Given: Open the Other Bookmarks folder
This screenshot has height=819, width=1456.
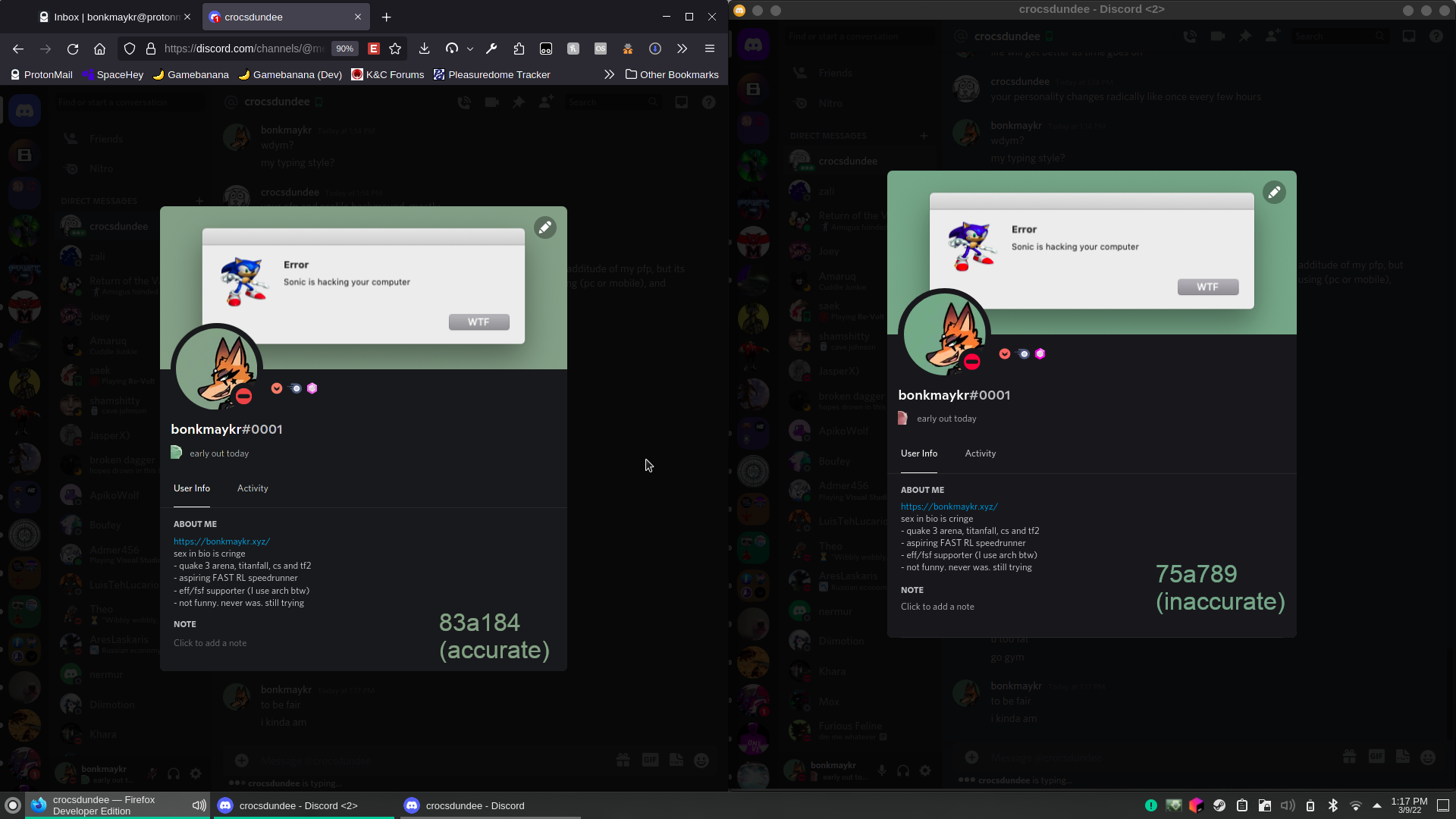Looking at the screenshot, I should 672,74.
